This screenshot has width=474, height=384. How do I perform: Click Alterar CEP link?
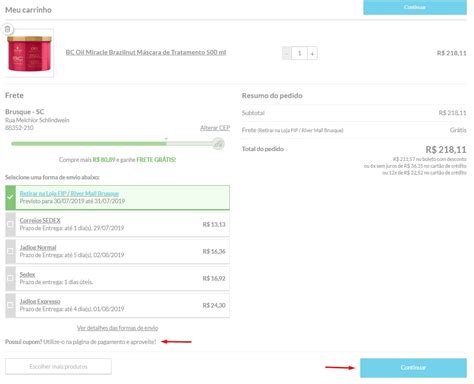pyautogui.click(x=215, y=128)
